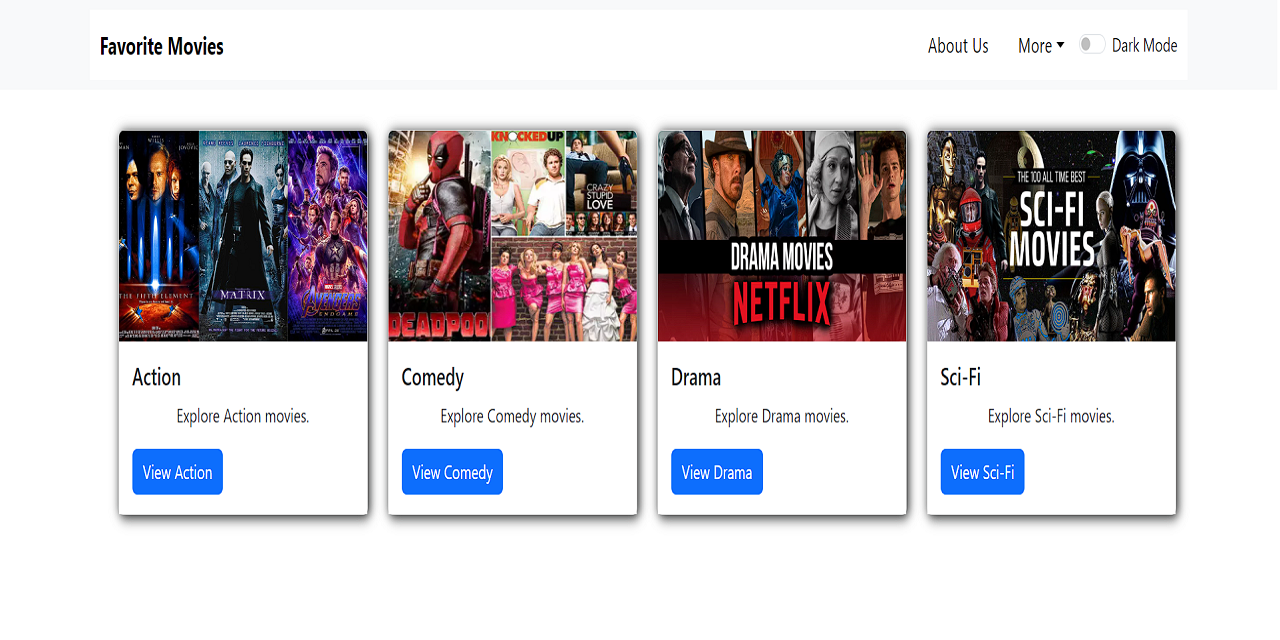Screen dimensions: 1280x640
Task: Select the Drama heading on its card
Action: coord(696,377)
